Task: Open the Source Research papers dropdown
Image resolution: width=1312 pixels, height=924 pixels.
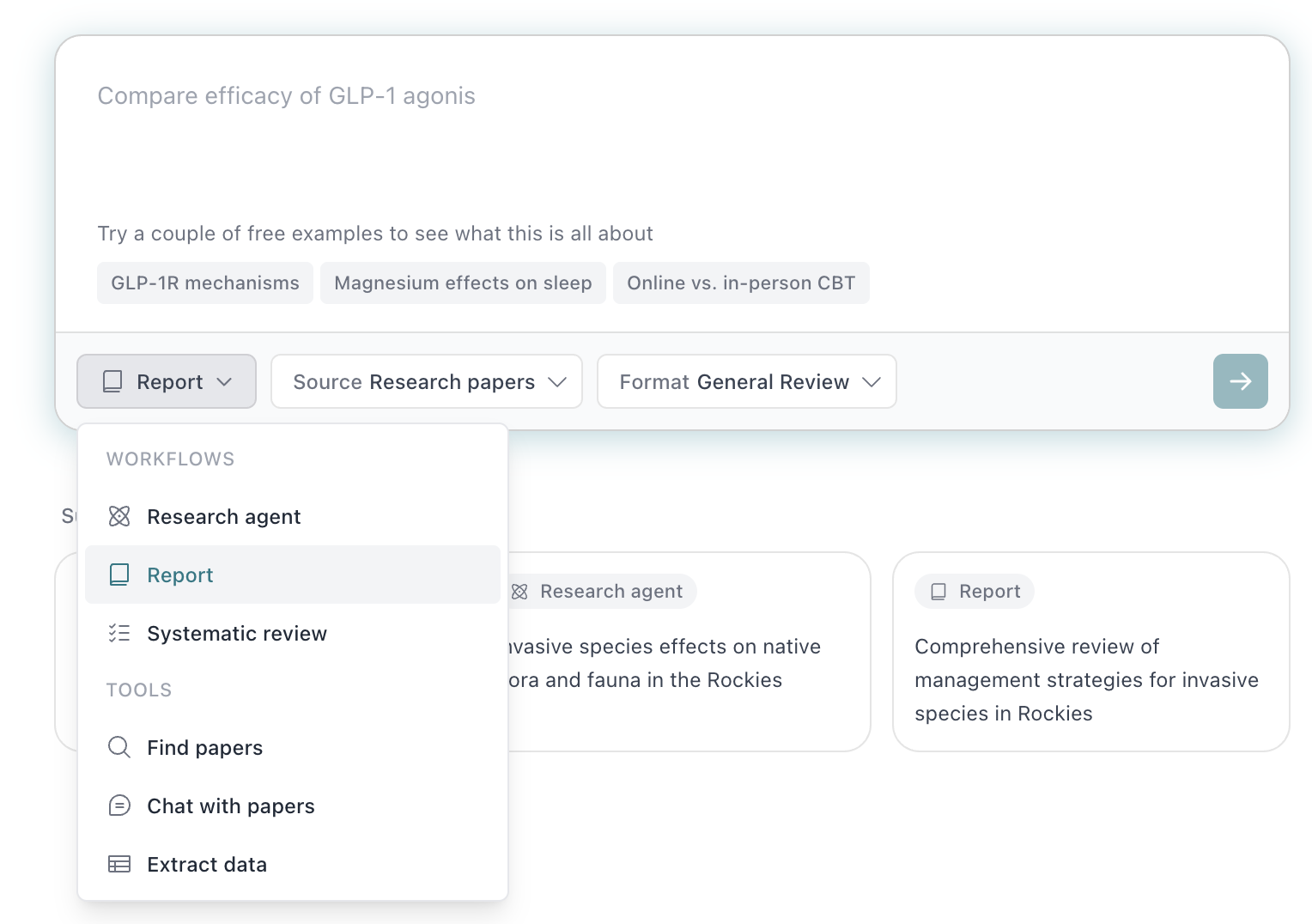Action: click(427, 381)
